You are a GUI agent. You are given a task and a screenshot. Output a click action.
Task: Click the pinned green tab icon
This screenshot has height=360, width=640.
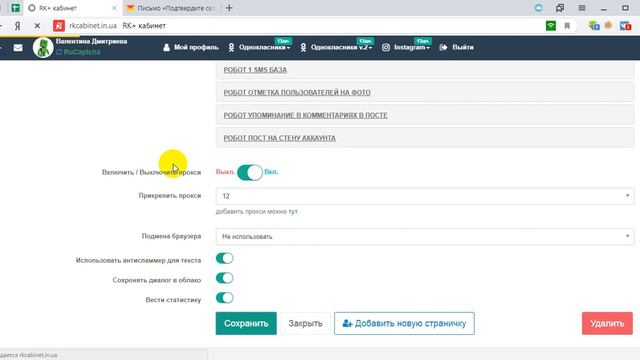pos(16,8)
